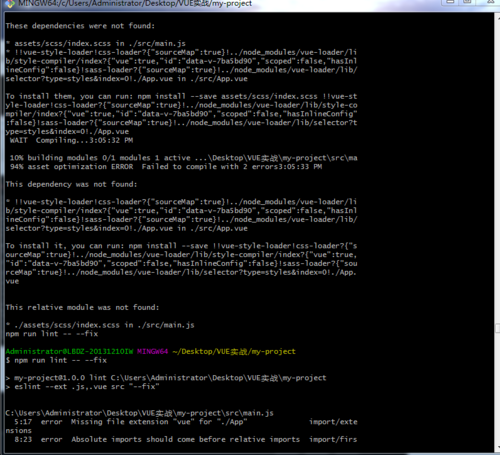Click the Git Bash icon in title bar

click(10, 3)
